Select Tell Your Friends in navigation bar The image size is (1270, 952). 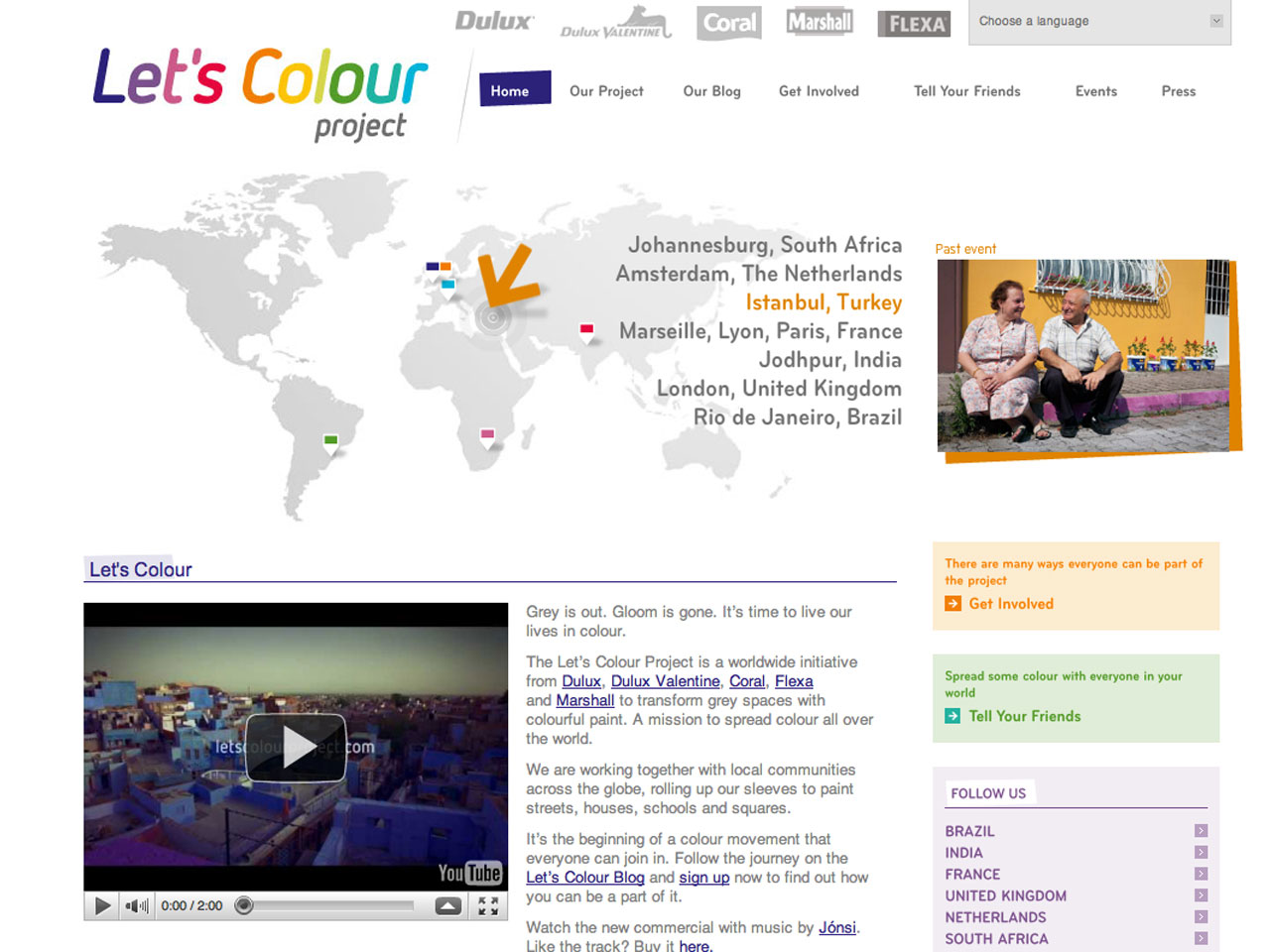pos(966,91)
